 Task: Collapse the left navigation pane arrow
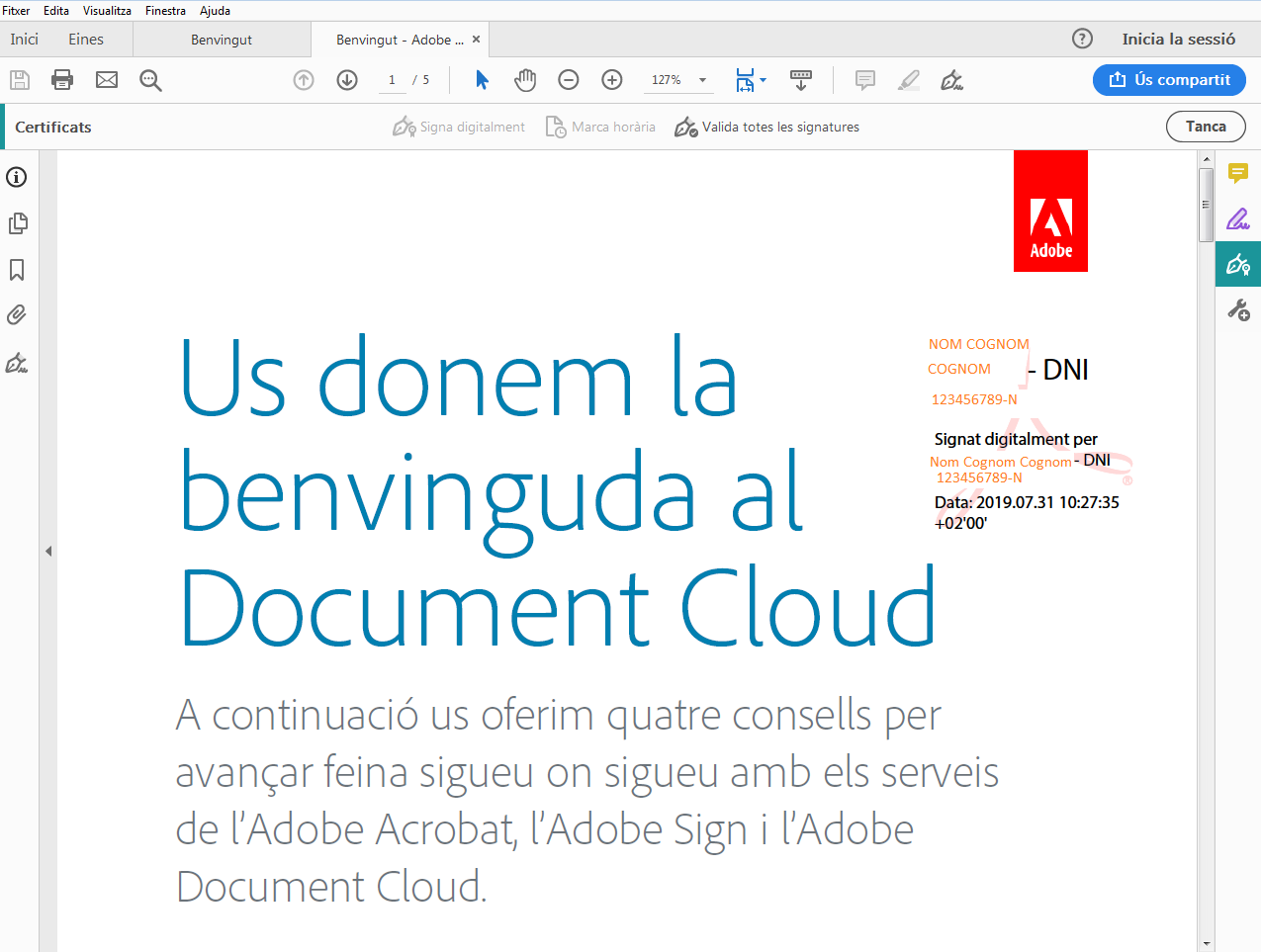tap(48, 552)
